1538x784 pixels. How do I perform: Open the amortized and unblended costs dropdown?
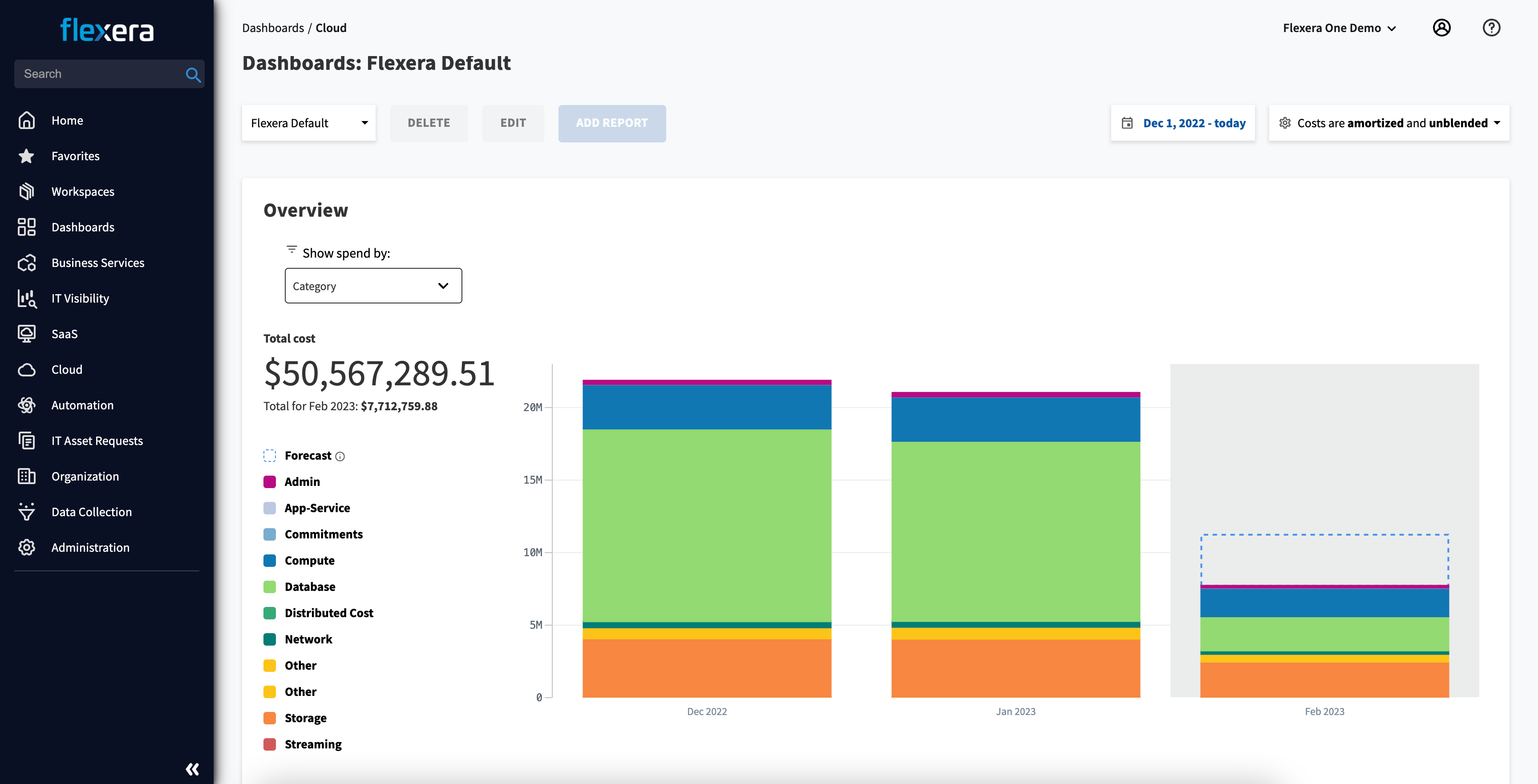click(x=1389, y=123)
